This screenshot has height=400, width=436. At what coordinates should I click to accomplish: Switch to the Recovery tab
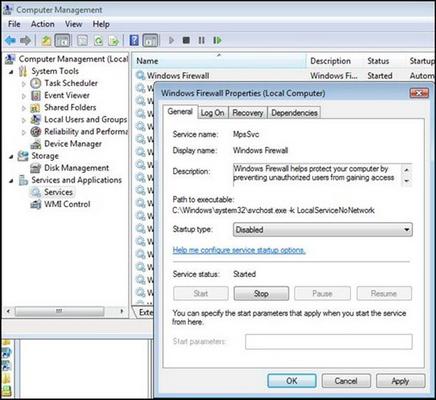[x=248, y=113]
